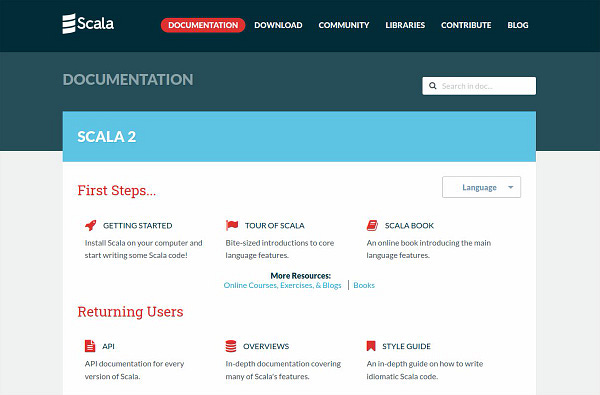This screenshot has height=395, width=600.
Task: Click 'Install Scala on your computer' description
Action: pos(143,249)
